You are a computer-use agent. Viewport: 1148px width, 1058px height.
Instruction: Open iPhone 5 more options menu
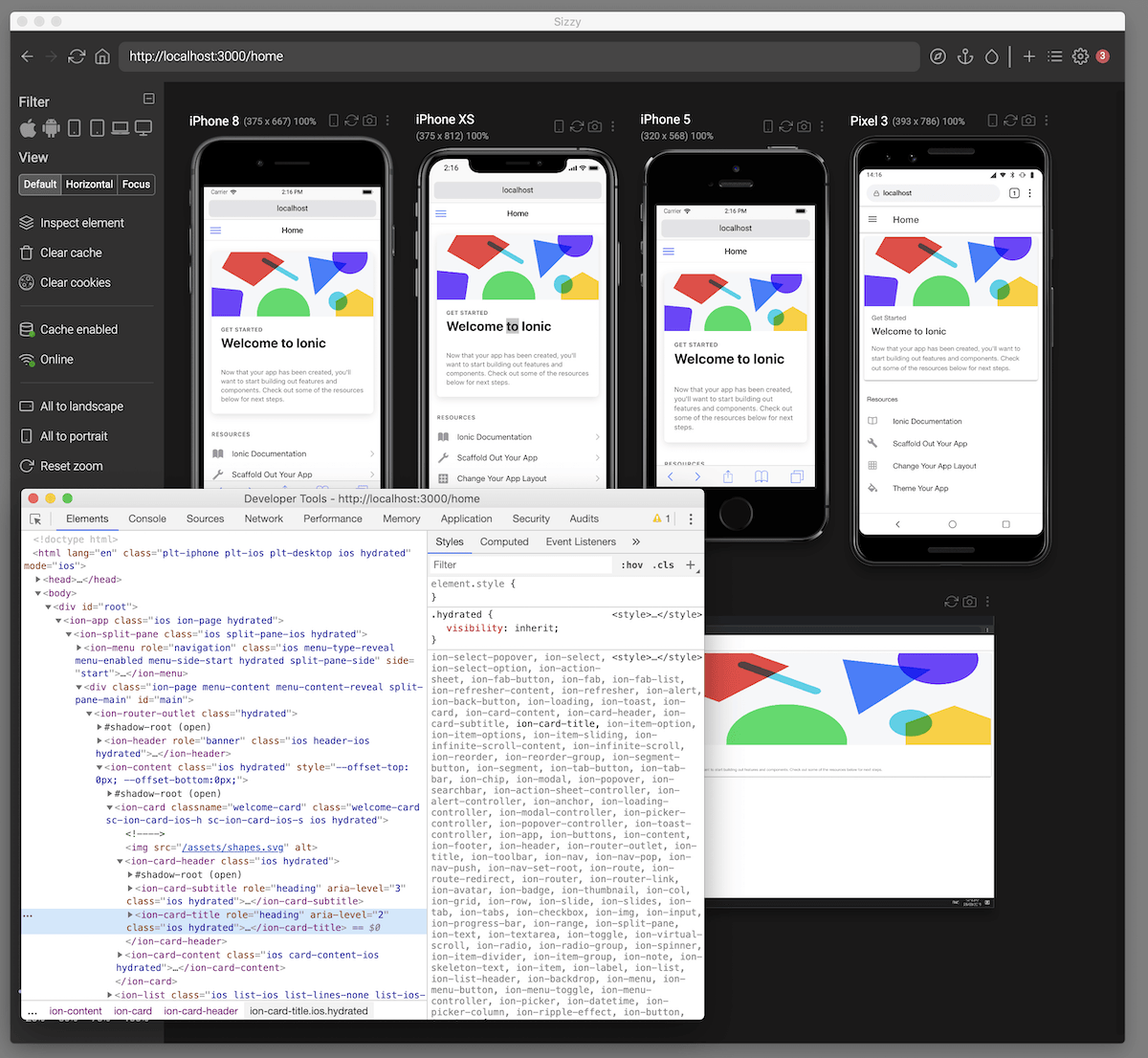(x=822, y=126)
